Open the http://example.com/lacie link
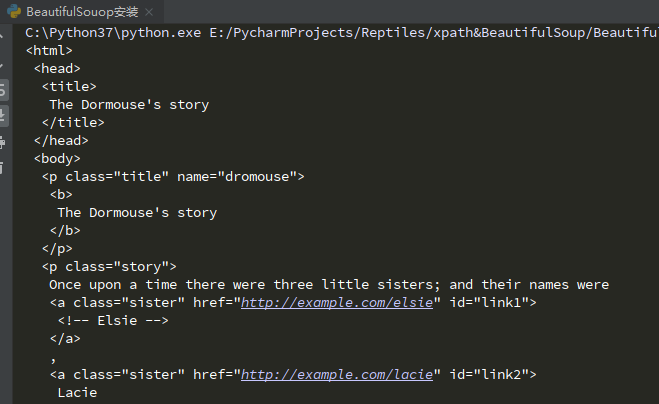Screen dimensions: 659x404 [x=336, y=375]
